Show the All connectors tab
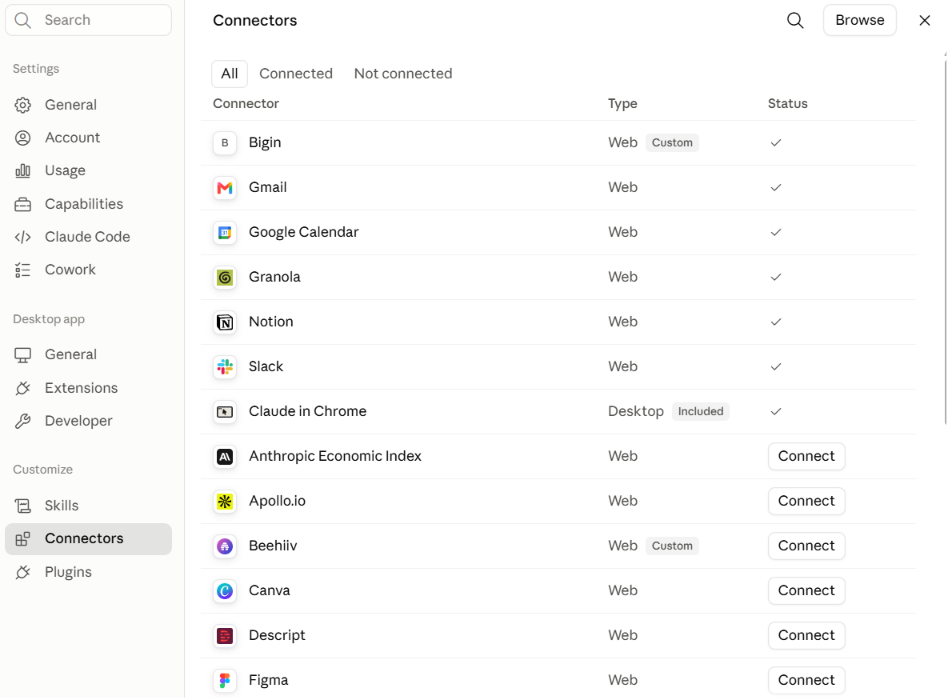Screen dimensions: 947x698 point(230,74)
